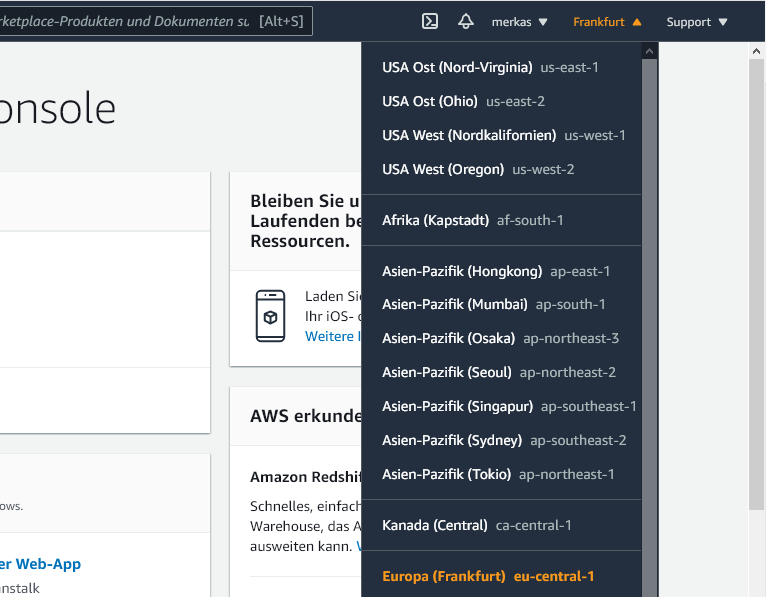766x597 pixels.
Task: Choose USA West (Nordkalifornien) us-west-1
Action: click(503, 136)
